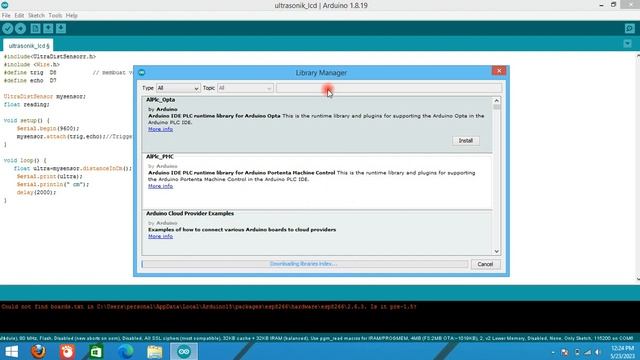Click the Verify sketch checkmark icon
This screenshot has width=640, height=360.
click(x=8, y=29)
